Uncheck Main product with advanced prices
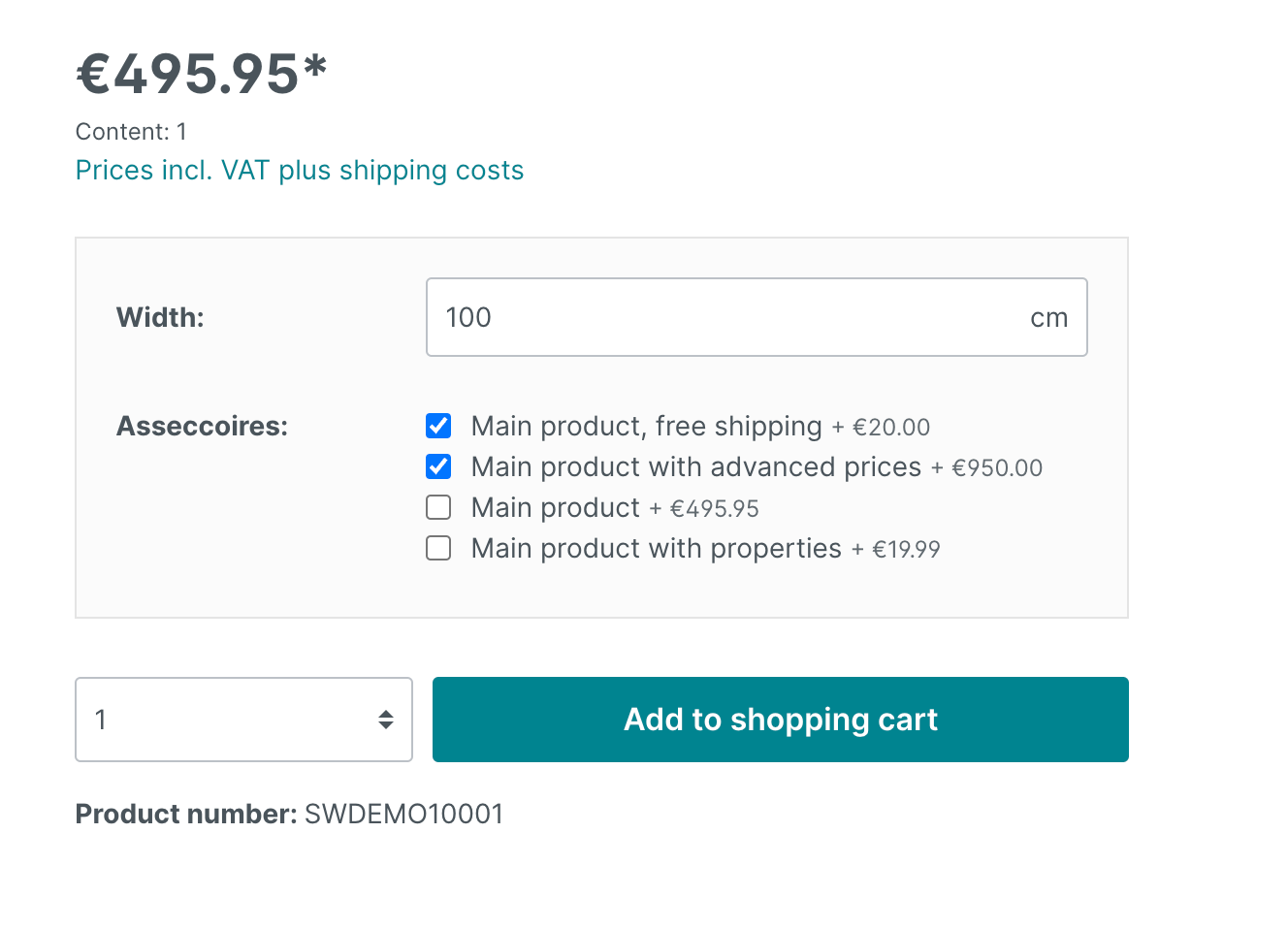Image resolution: width=1288 pixels, height=929 pixels. [x=438, y=466]
